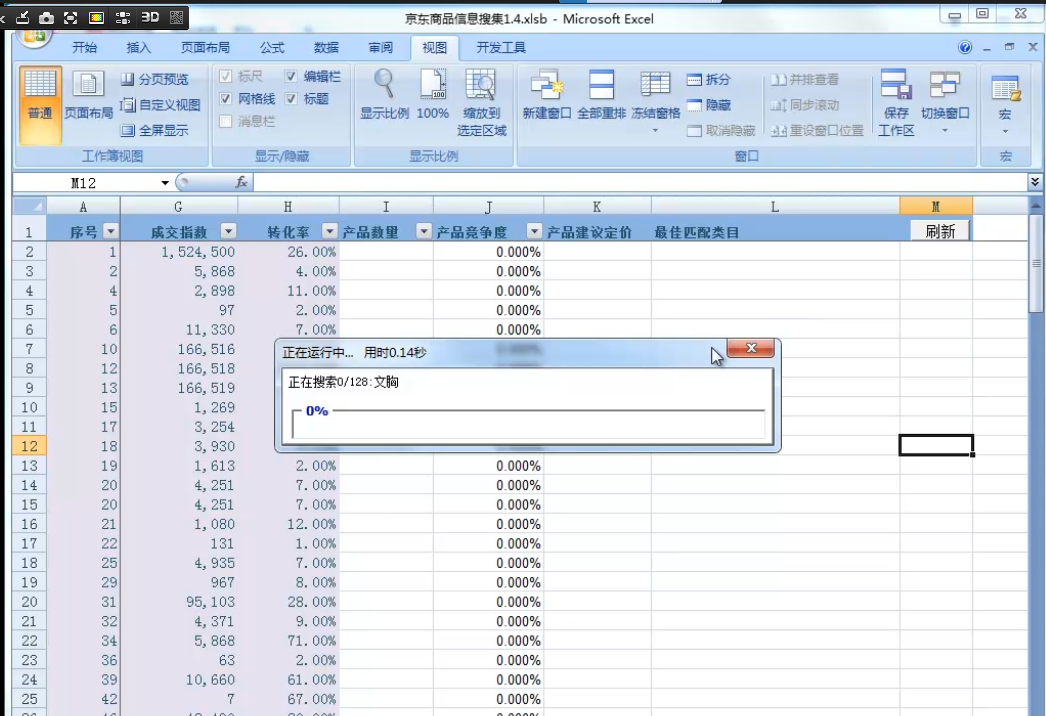Set zoom to 100% icon
The width and height of the screenshot is (1046, 716).
[432, 97]
